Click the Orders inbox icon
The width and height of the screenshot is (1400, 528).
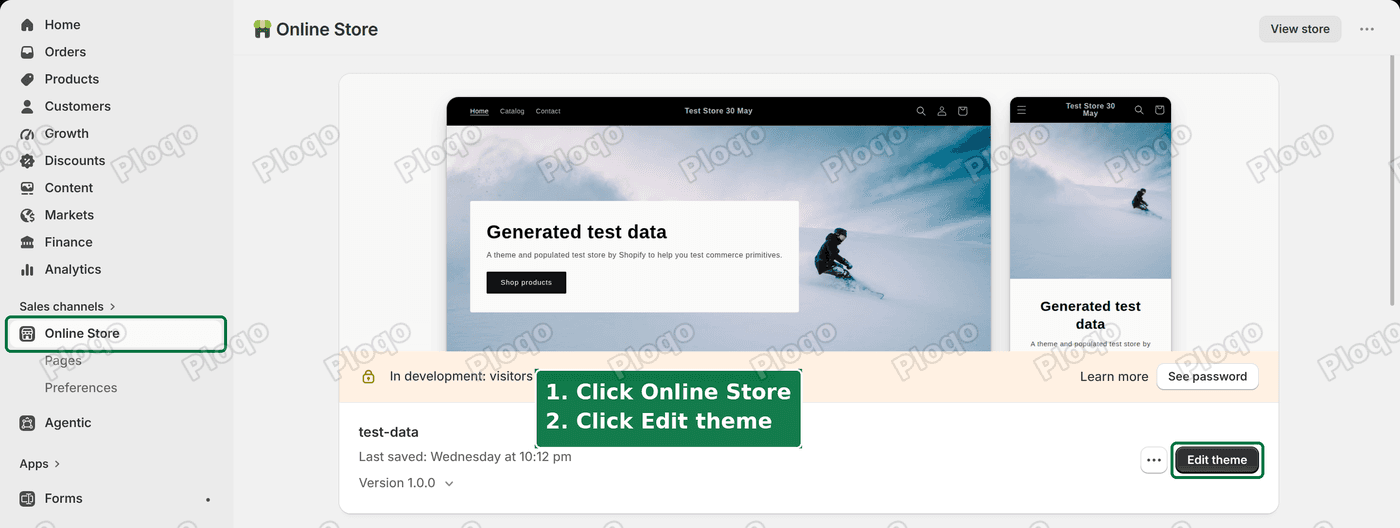pos(28,52)
